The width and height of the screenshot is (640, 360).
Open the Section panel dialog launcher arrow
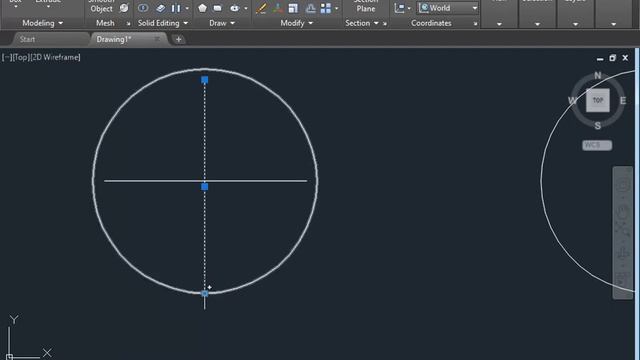coord(384,24)
